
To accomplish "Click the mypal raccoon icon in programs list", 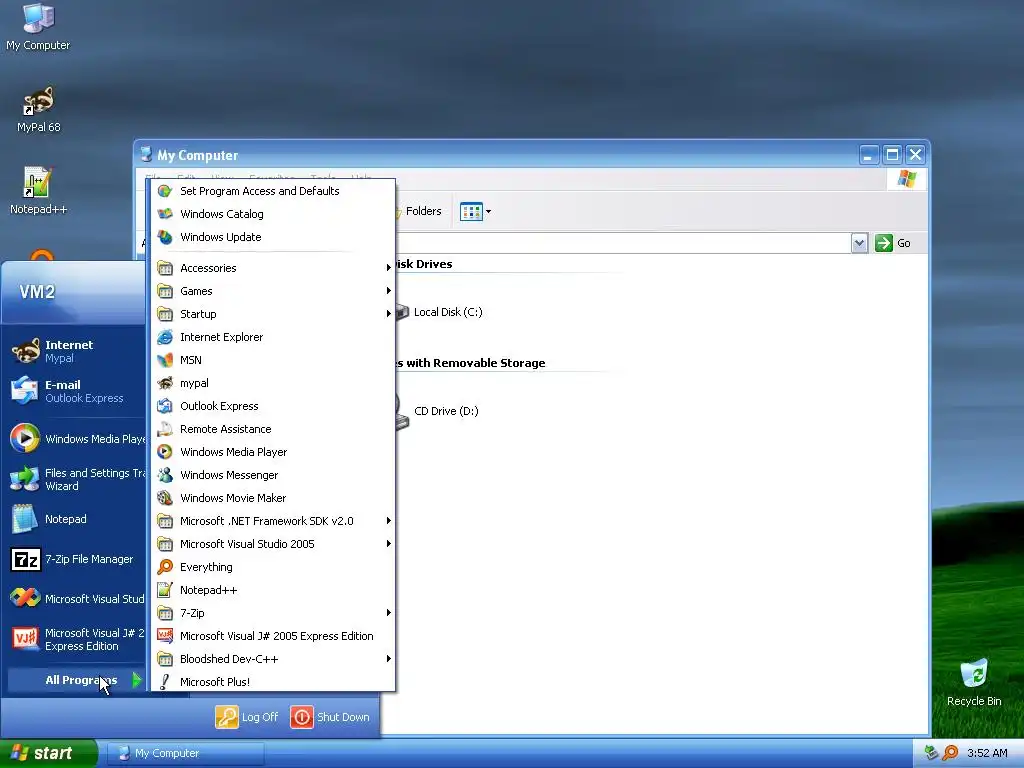I will pyautogui.click(x=165, y=383).
